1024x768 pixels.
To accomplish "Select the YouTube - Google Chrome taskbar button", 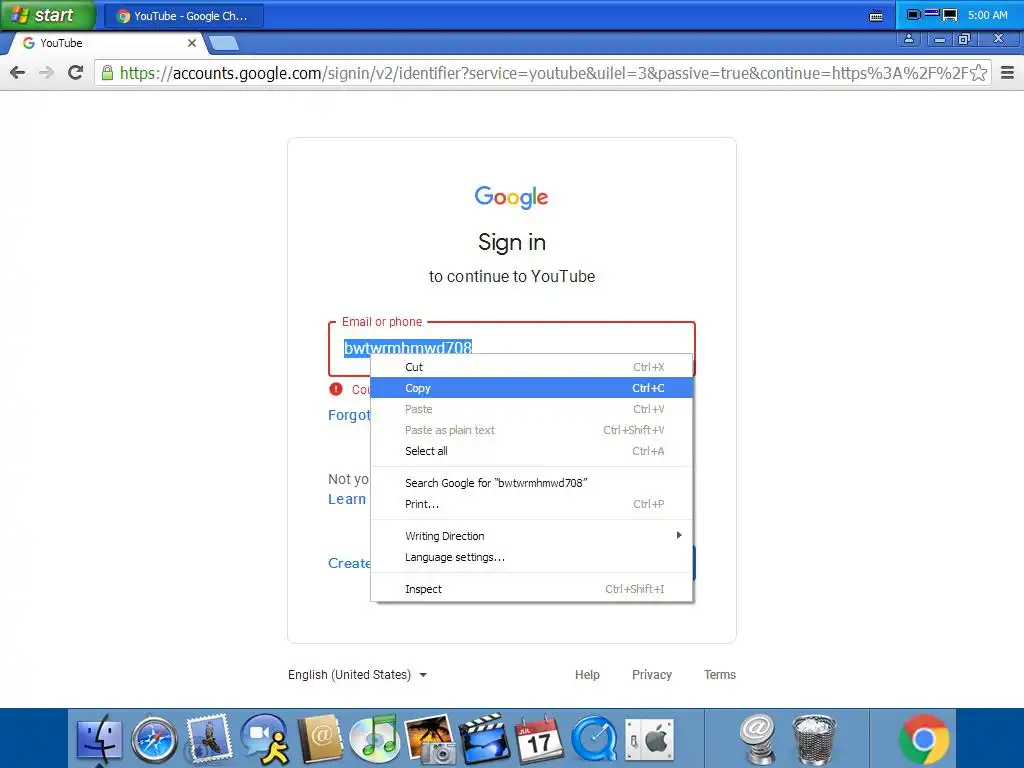I will [x=184, y=16].
